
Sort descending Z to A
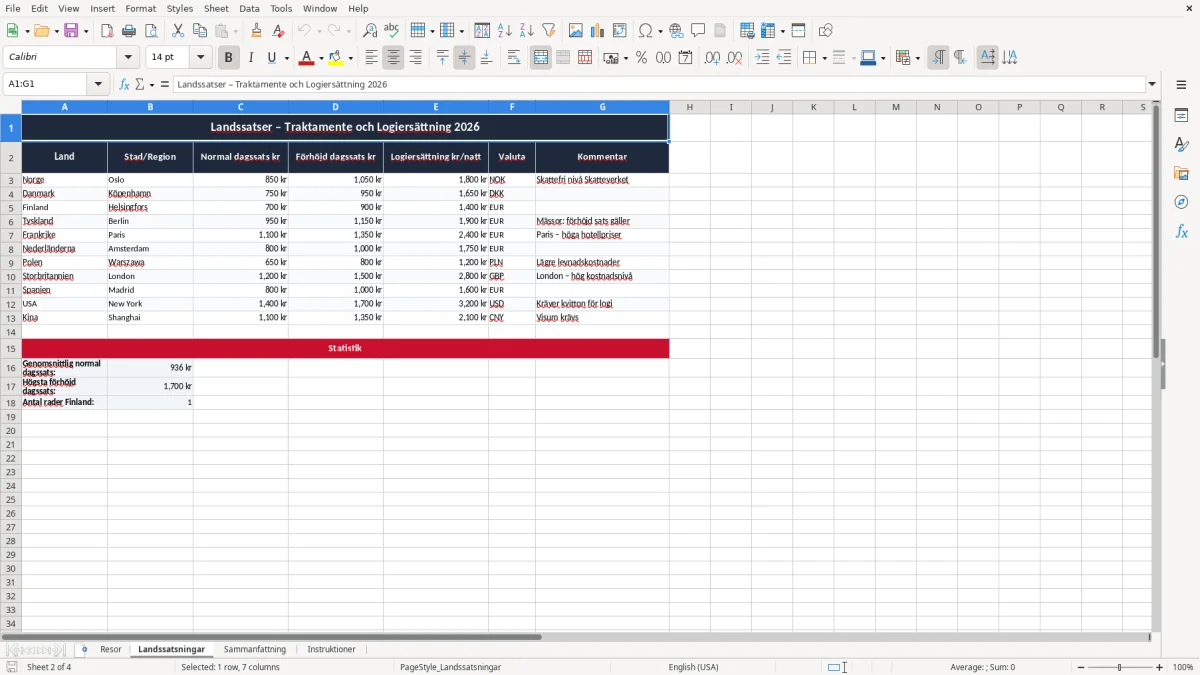(x=527, y=31)
